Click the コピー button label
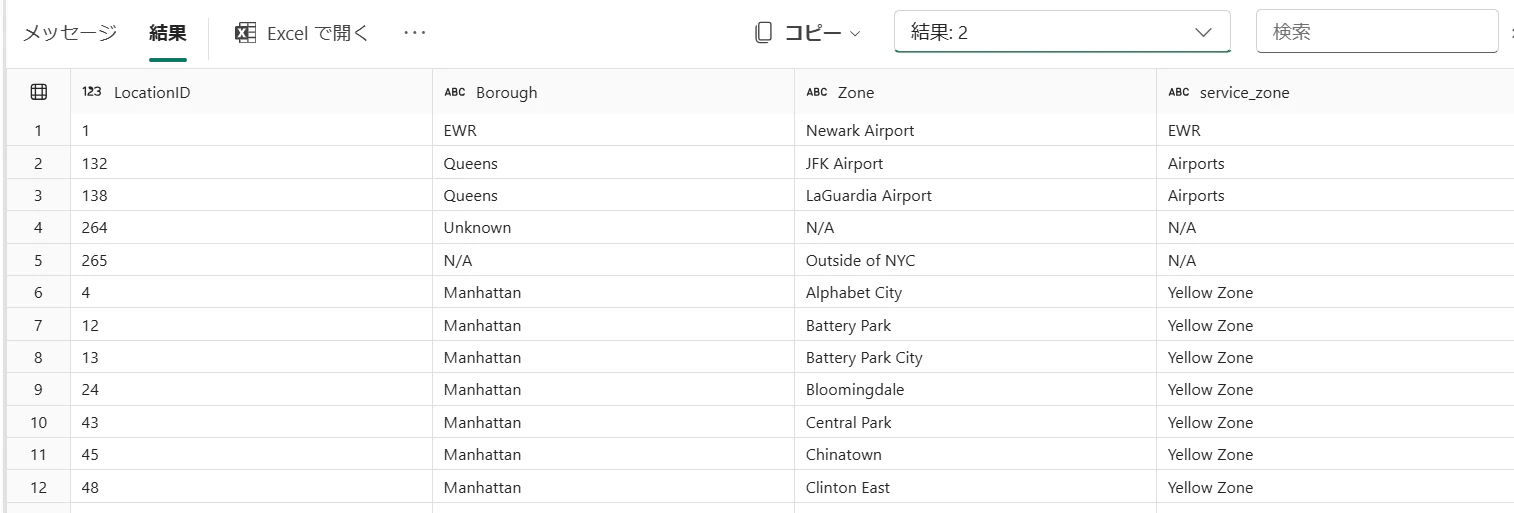Screen dimensions: 1514x513 tap(812, 33)
